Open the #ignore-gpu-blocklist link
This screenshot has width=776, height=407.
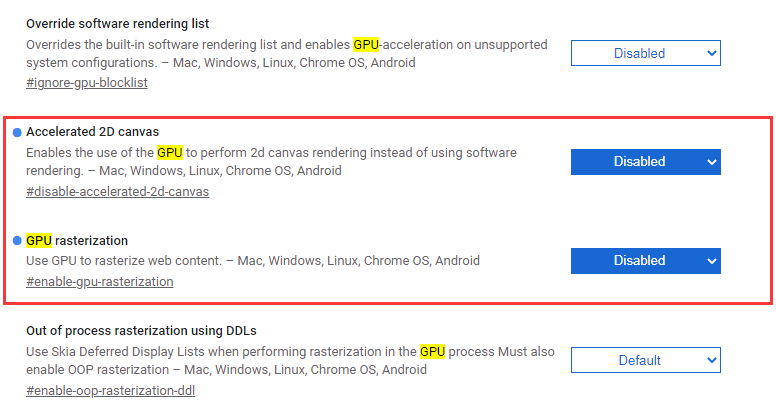87,83
